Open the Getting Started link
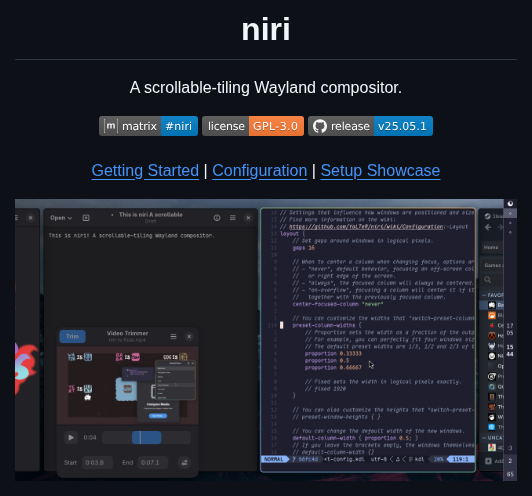This screenshot has height=496, width=532. click(x=145, y=170)
